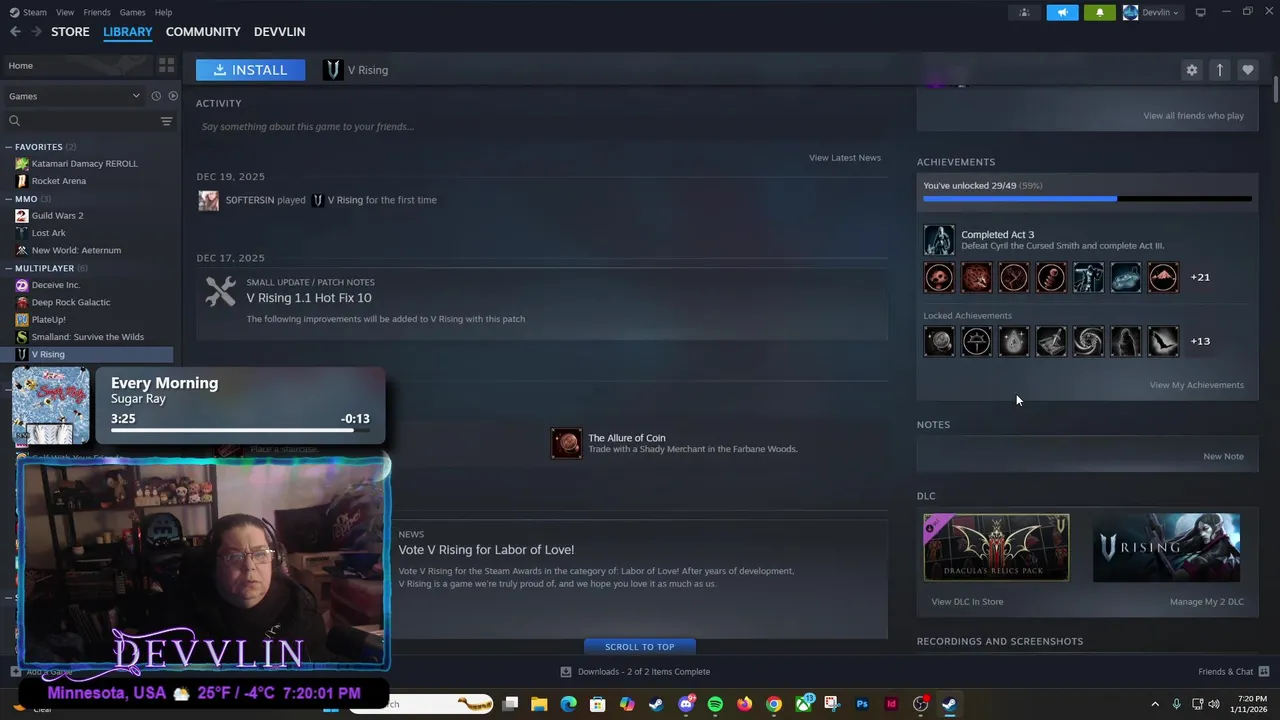Open the Help menu
The height and width of the screenshot is (720, 1280).
pos(163,12)
